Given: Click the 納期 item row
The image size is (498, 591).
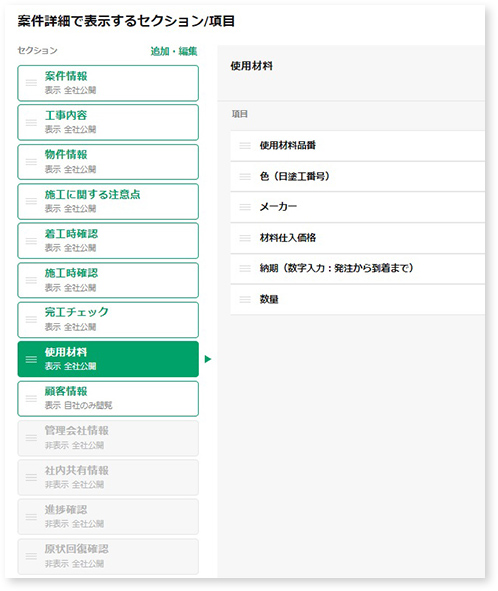Looking at the screenshot, I should point(358,268).
